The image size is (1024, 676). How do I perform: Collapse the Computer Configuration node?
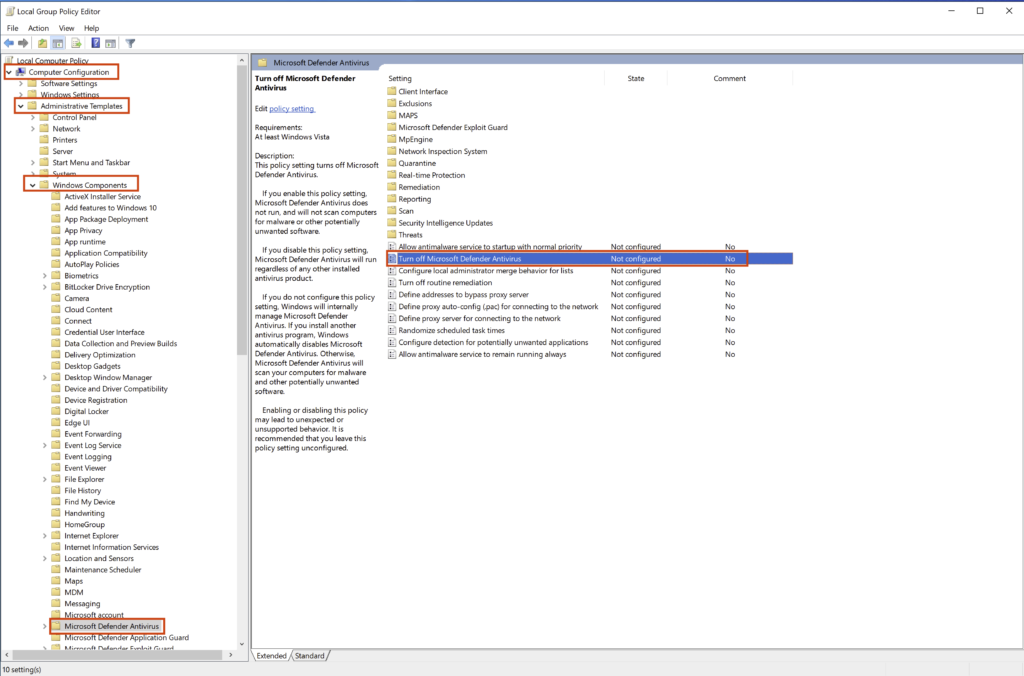(x=9, y=72)
